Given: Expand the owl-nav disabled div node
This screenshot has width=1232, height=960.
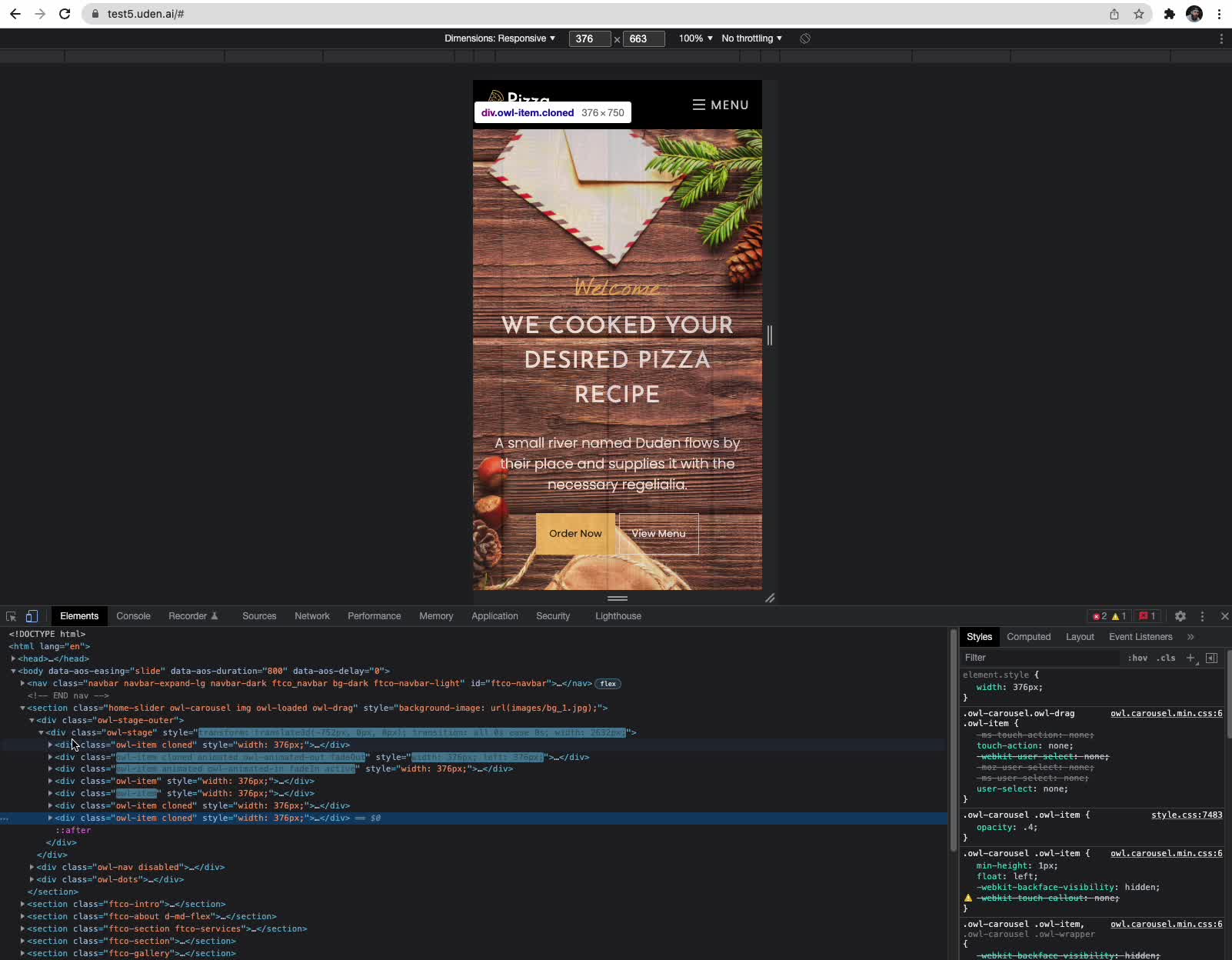Looking at the screenshot, I should point(32,867).
